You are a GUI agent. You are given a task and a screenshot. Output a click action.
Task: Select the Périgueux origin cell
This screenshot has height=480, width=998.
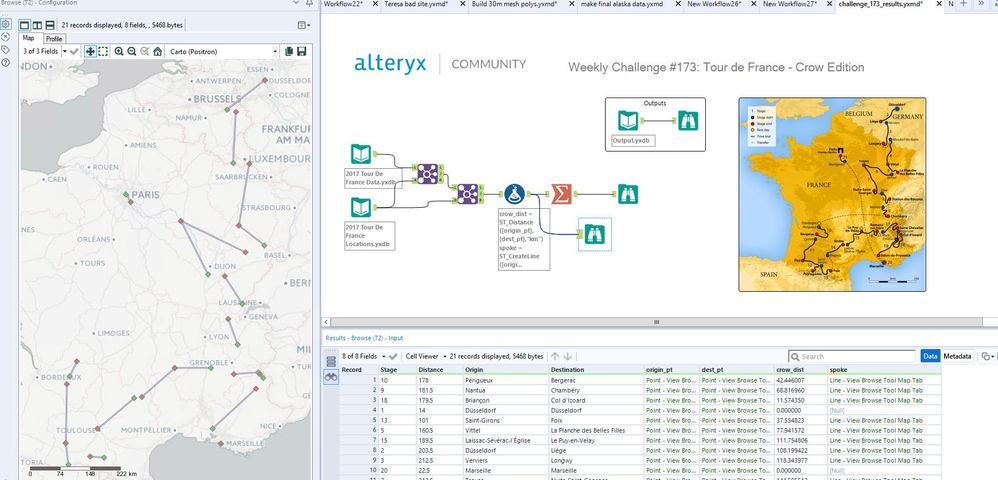point(505,380)
